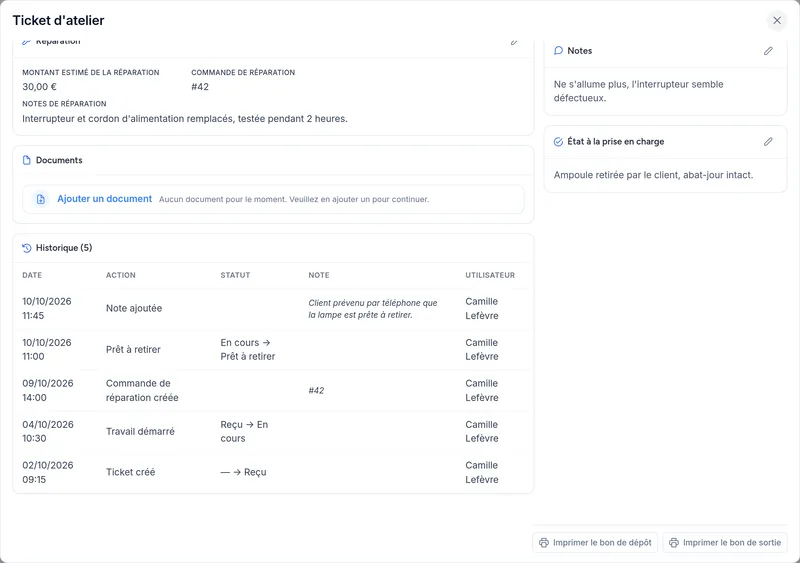
Task: Click the note Ne s'allume plus text
Action: [x=639, y=91]
